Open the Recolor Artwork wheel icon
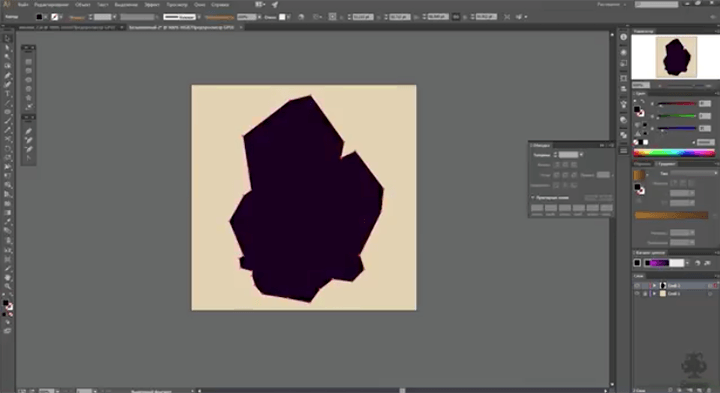720x393 pixels. 301,17
